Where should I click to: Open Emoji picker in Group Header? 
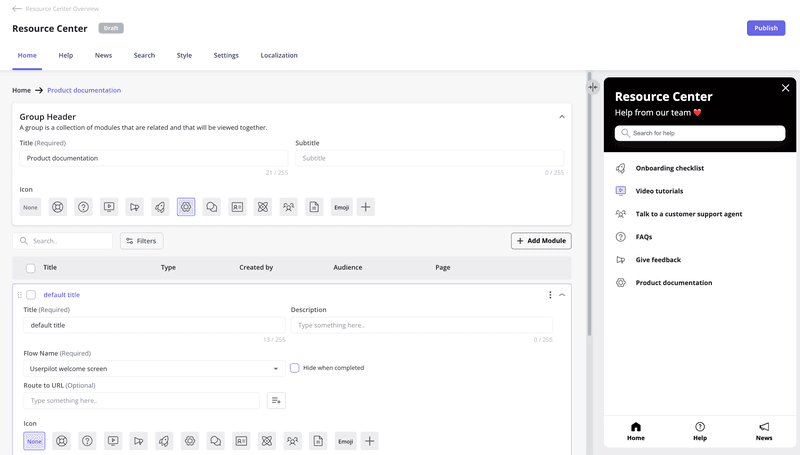tap(341, 207)
